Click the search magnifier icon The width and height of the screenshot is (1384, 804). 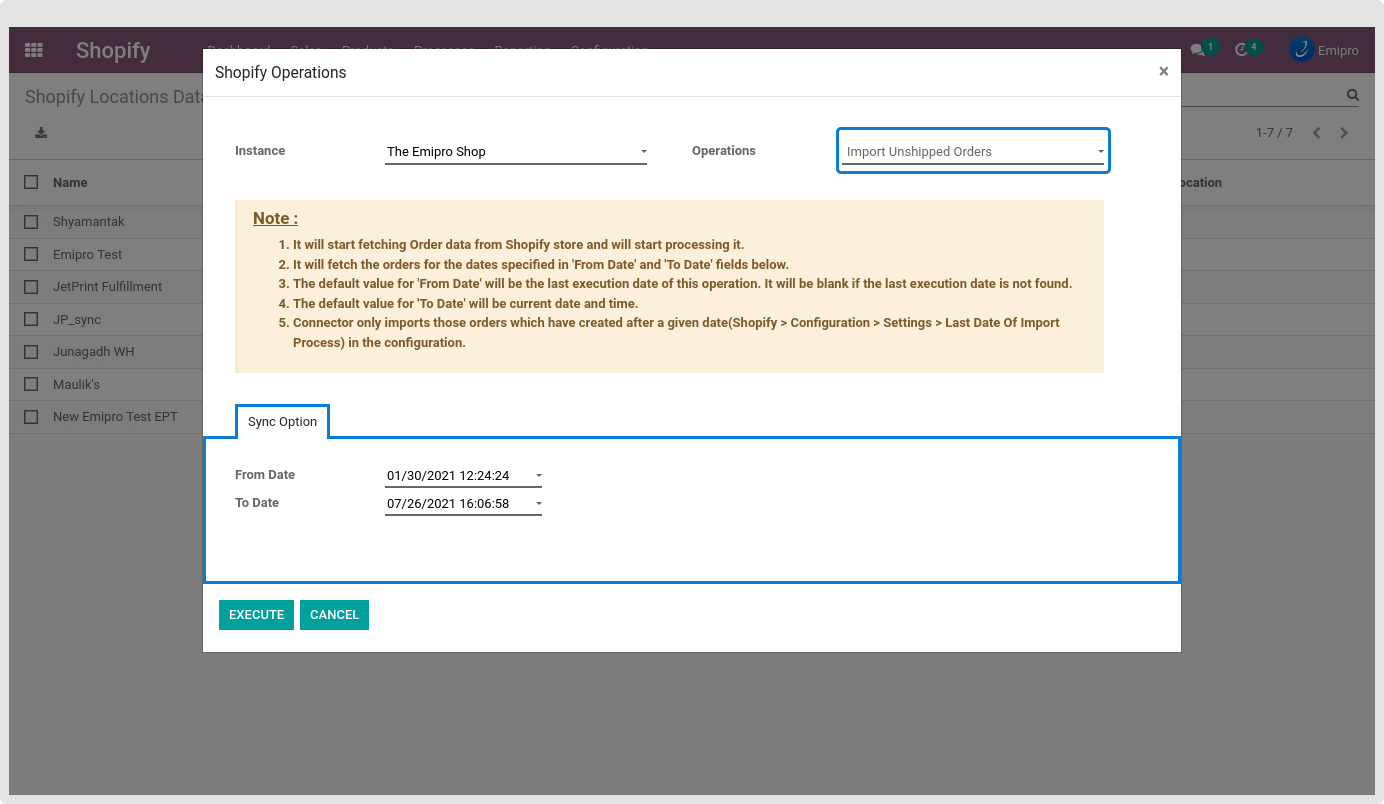click(1352, 96)
